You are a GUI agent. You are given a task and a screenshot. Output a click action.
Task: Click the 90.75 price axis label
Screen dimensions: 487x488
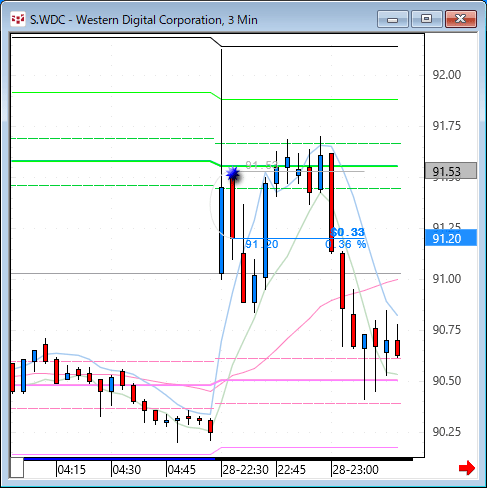pos(447,330)
